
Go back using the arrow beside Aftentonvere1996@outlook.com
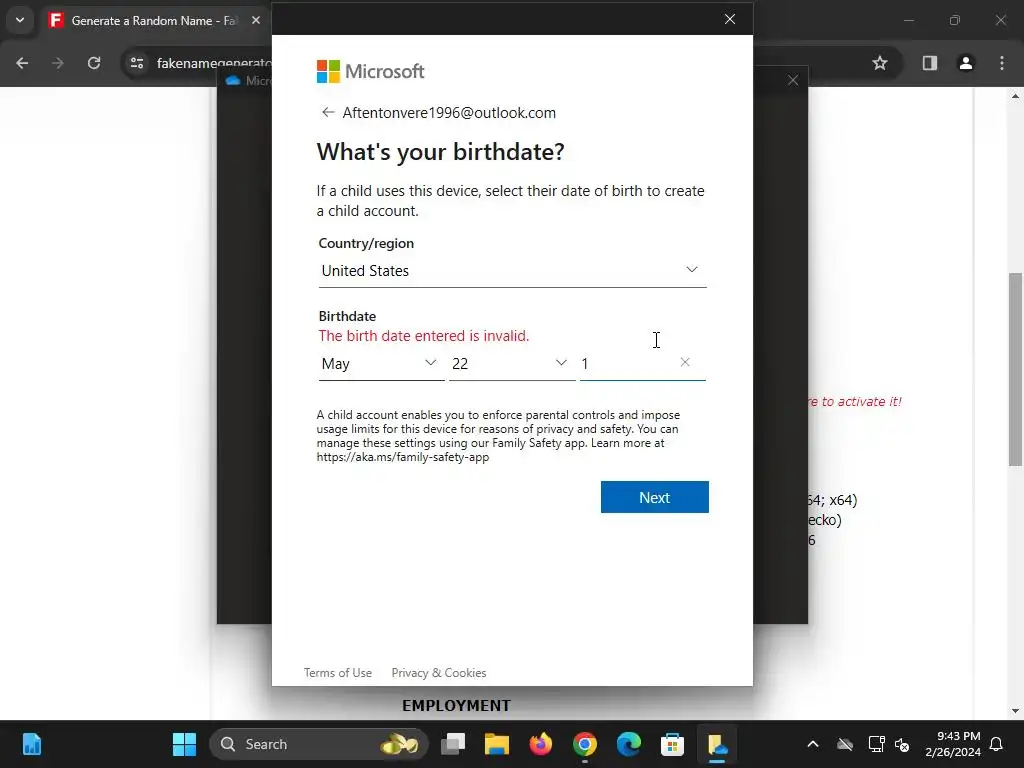(328, 112)
